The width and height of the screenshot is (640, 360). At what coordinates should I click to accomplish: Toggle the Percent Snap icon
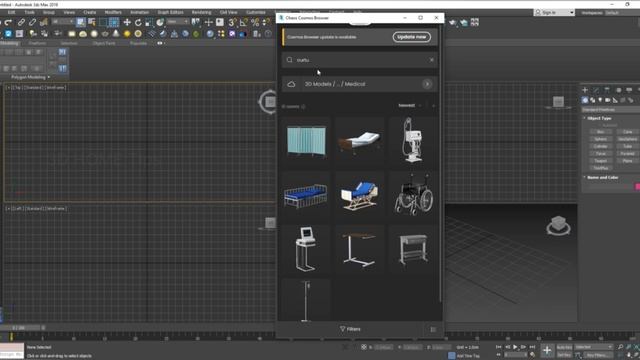tap(255, 22)
